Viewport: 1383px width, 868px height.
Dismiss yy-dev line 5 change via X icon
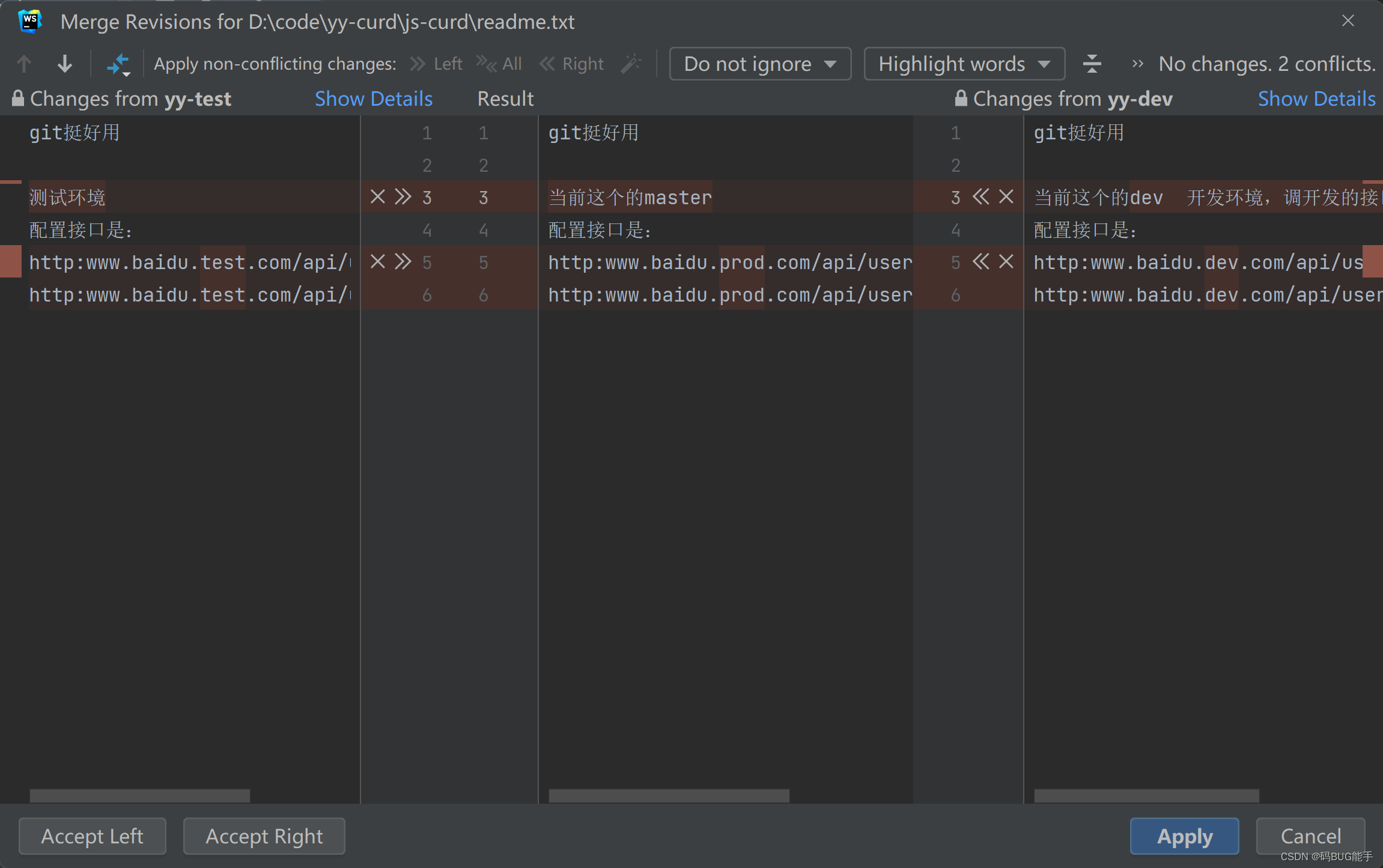(x=1005, y=261)
